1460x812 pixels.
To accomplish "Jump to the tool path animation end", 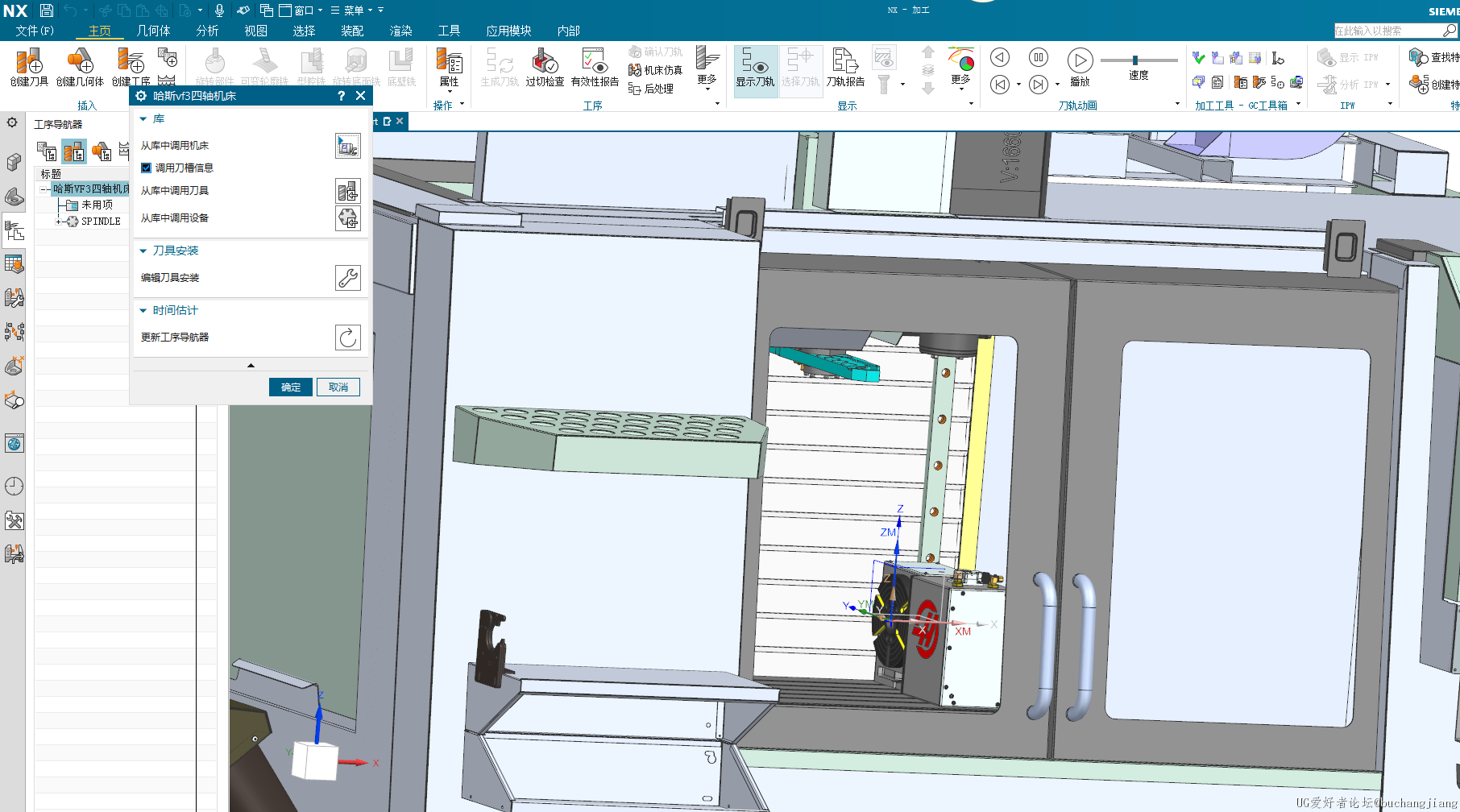I will (1039, 85).
